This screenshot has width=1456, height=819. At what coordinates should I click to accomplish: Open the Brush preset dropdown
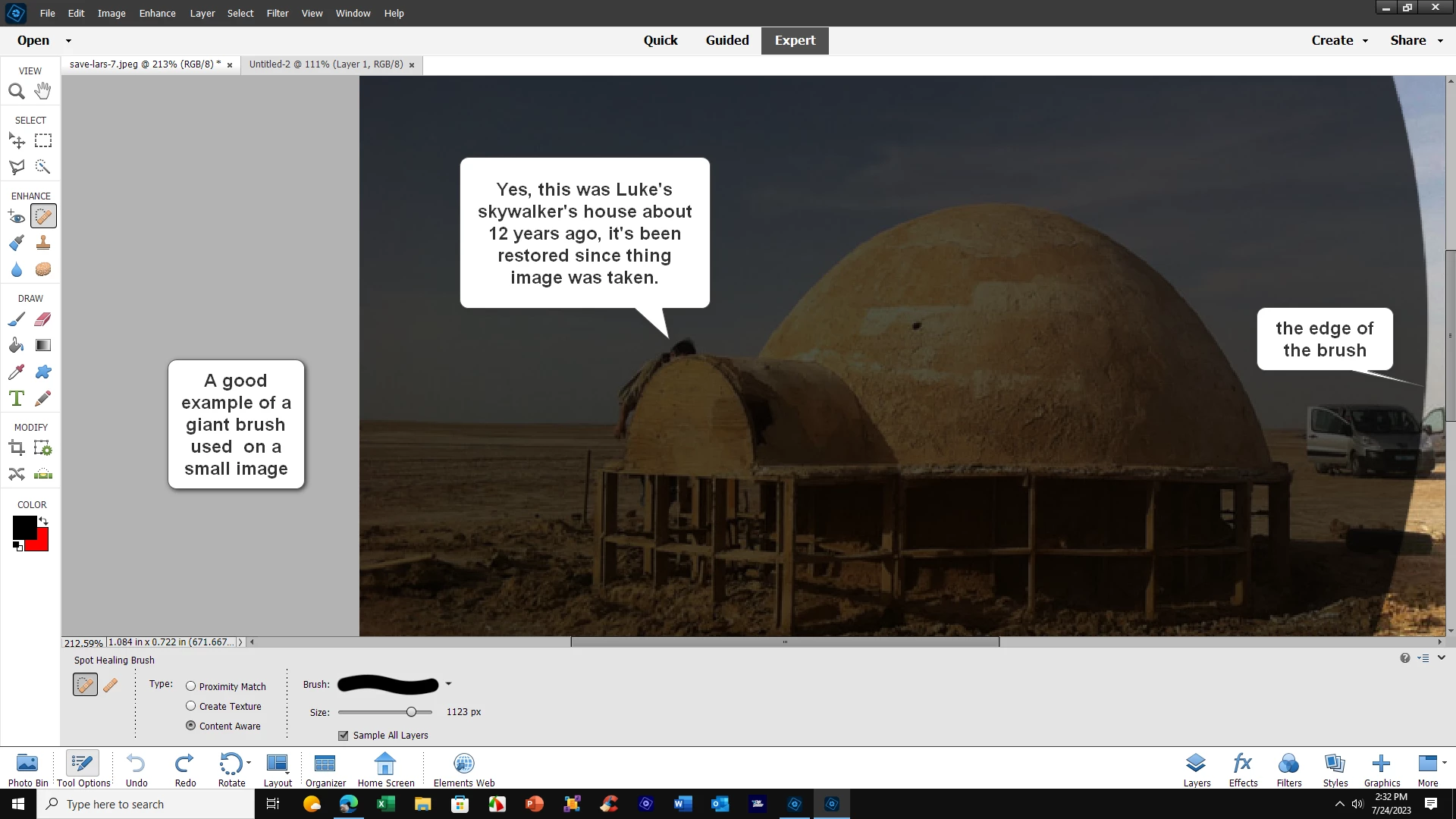click(448, 684)
